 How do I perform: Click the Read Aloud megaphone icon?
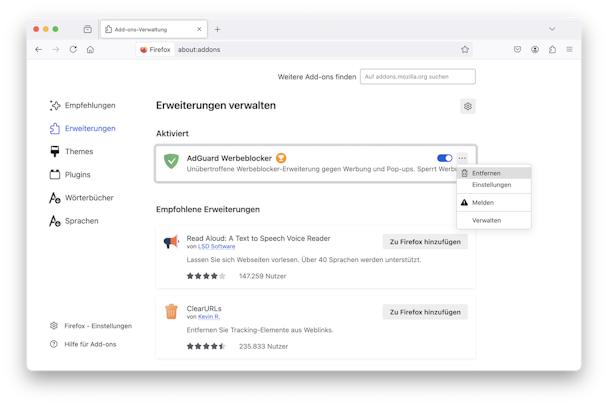point(171,242)
